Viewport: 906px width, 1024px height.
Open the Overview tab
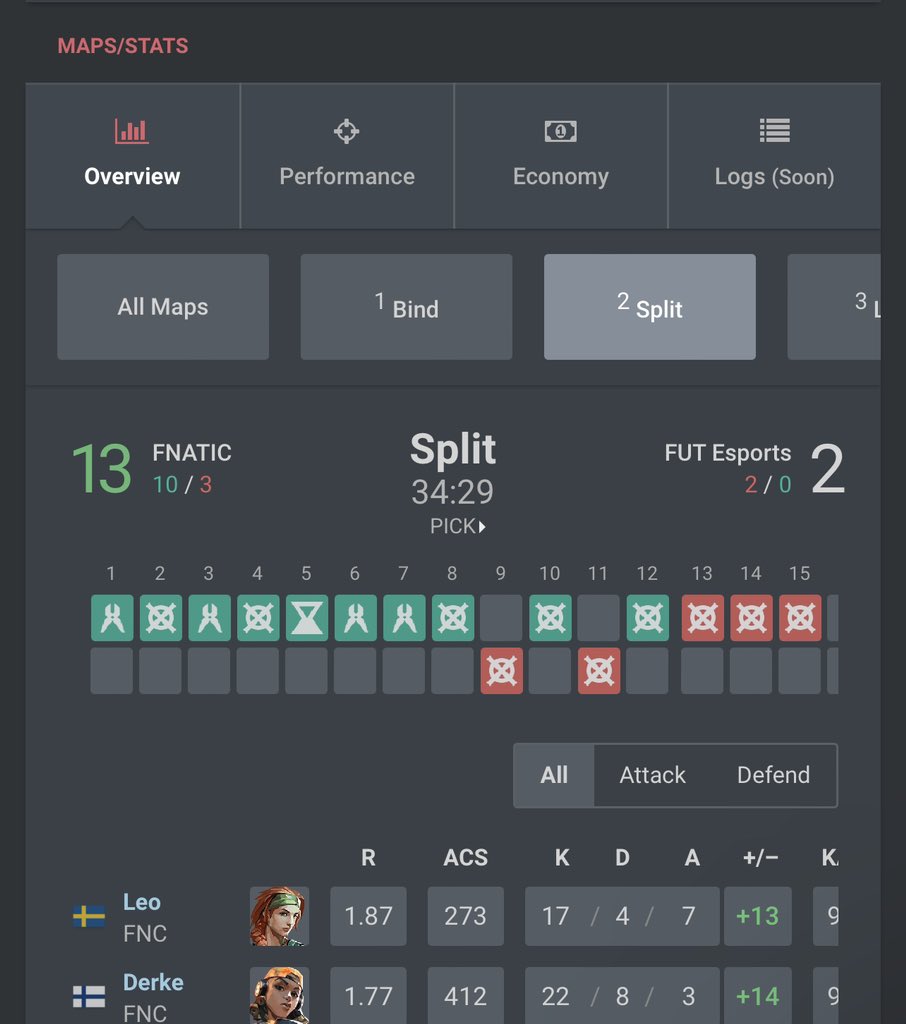pyautogui.click(x=132, y=155)
